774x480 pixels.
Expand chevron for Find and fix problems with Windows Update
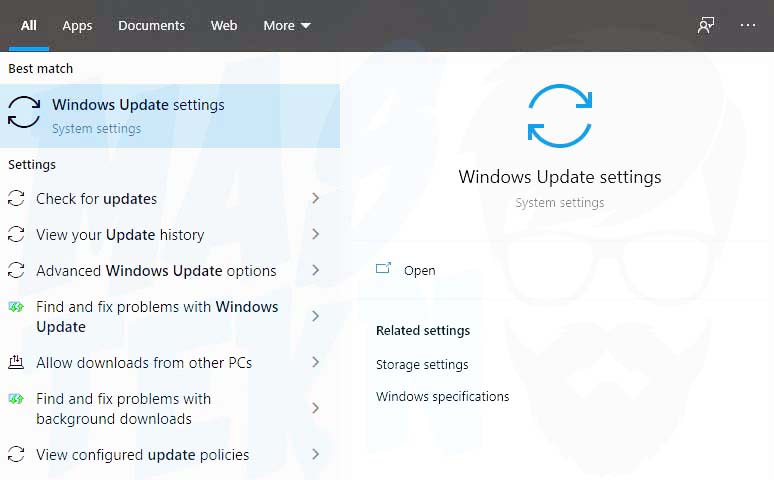315,317
